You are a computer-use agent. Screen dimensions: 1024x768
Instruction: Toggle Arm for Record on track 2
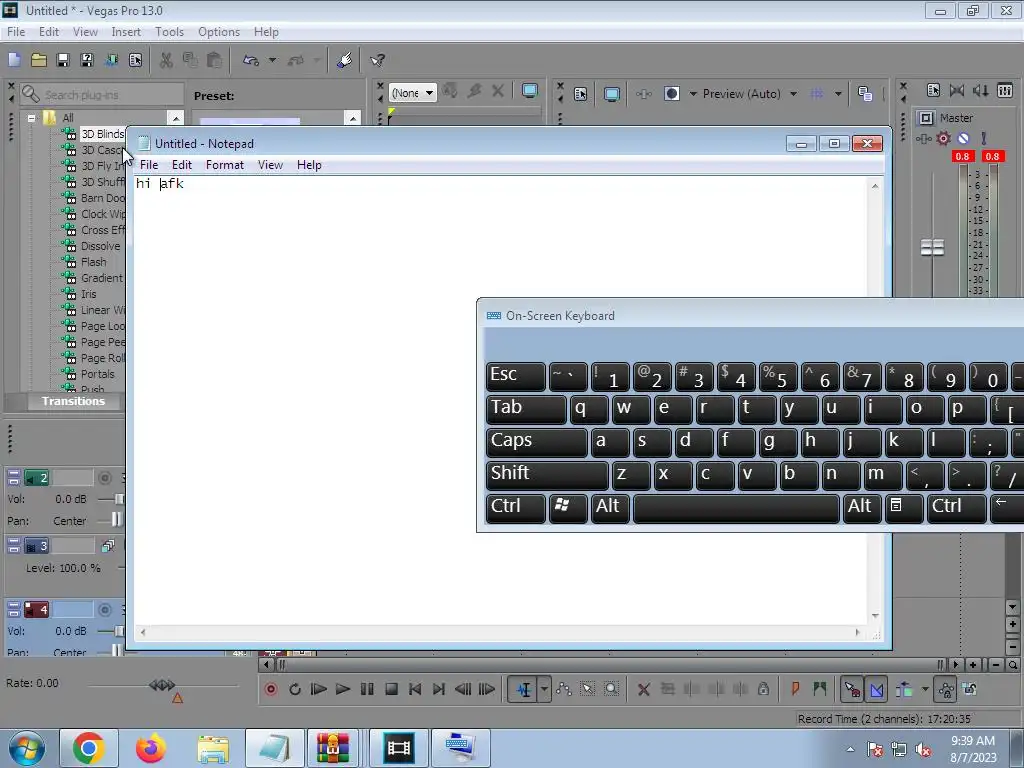104,478
